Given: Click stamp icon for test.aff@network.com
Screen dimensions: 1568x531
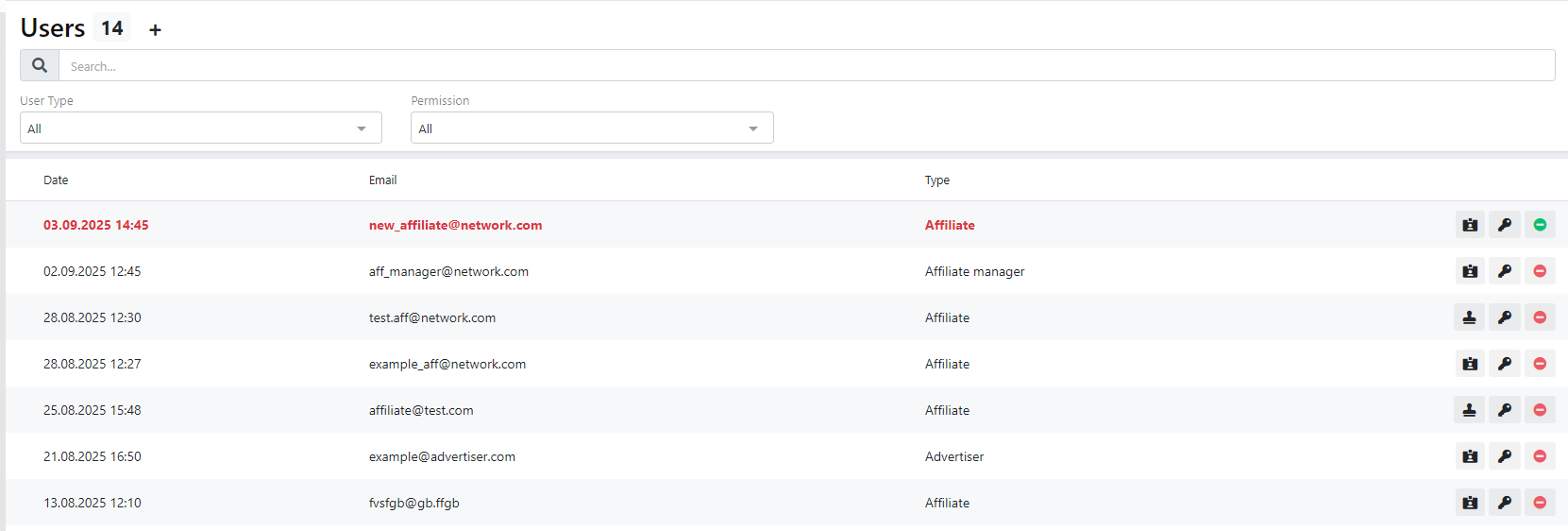Looking at the screenshot, I should click(x=1470, y=317).
